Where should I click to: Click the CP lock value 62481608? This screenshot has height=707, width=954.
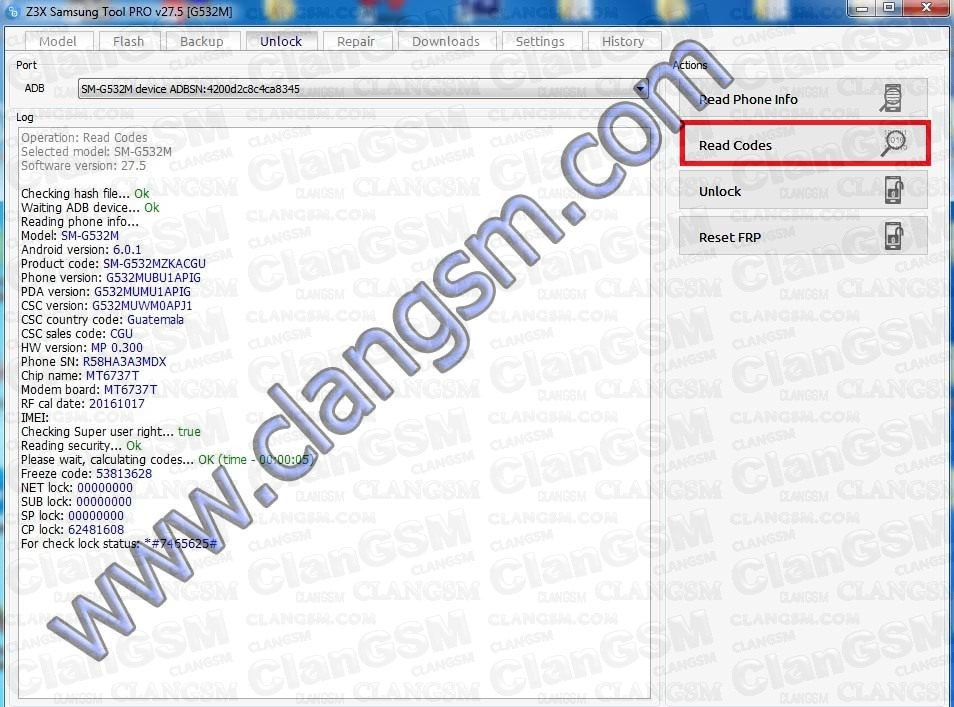pyautogui.click(x=96, y=529)
